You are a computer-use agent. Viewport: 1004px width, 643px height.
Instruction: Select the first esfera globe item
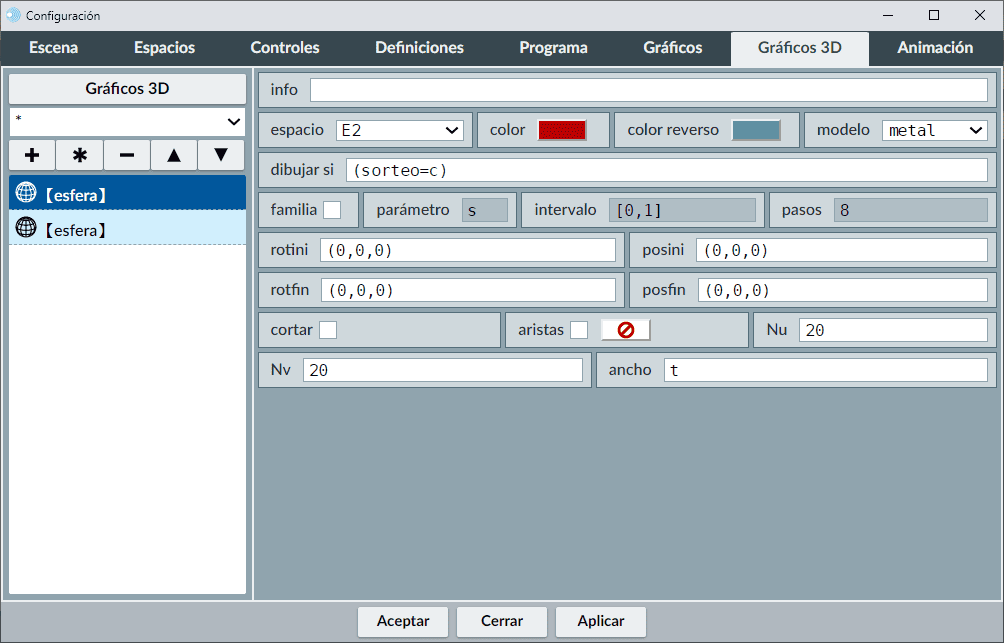pos(127,194)
